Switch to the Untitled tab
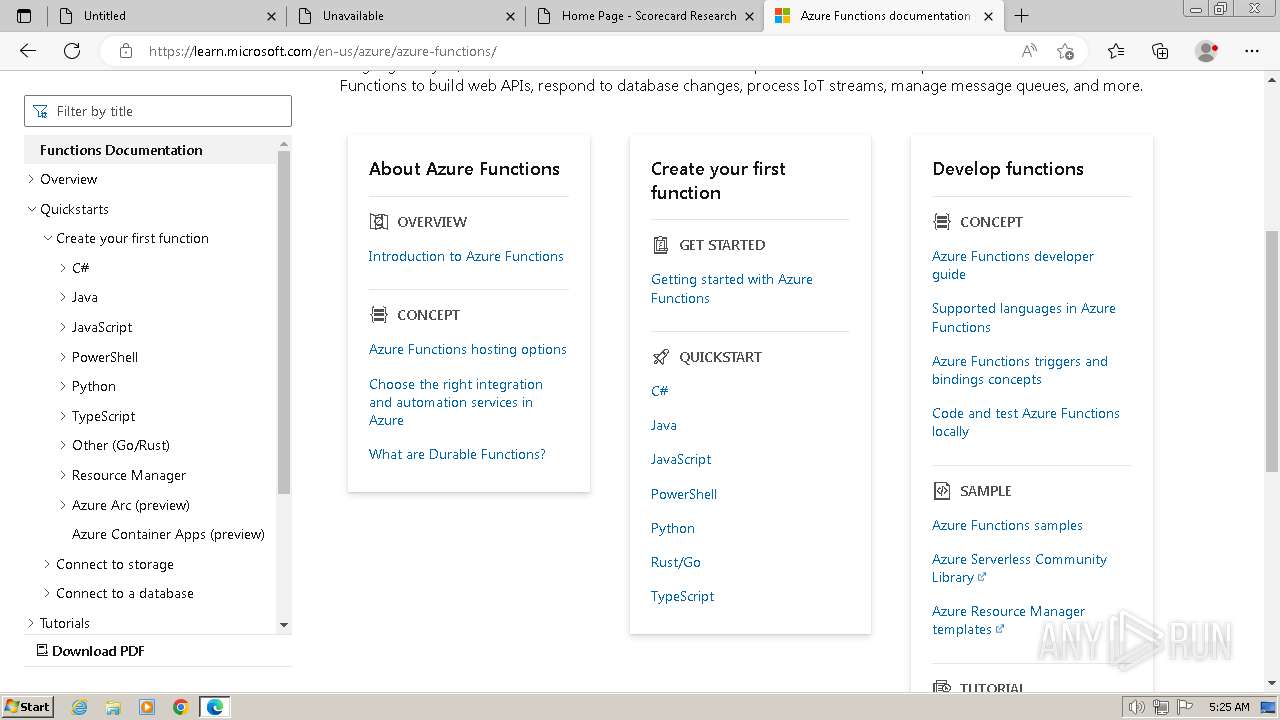Screen dimensions: 1280x720 (x=165, y=16)
